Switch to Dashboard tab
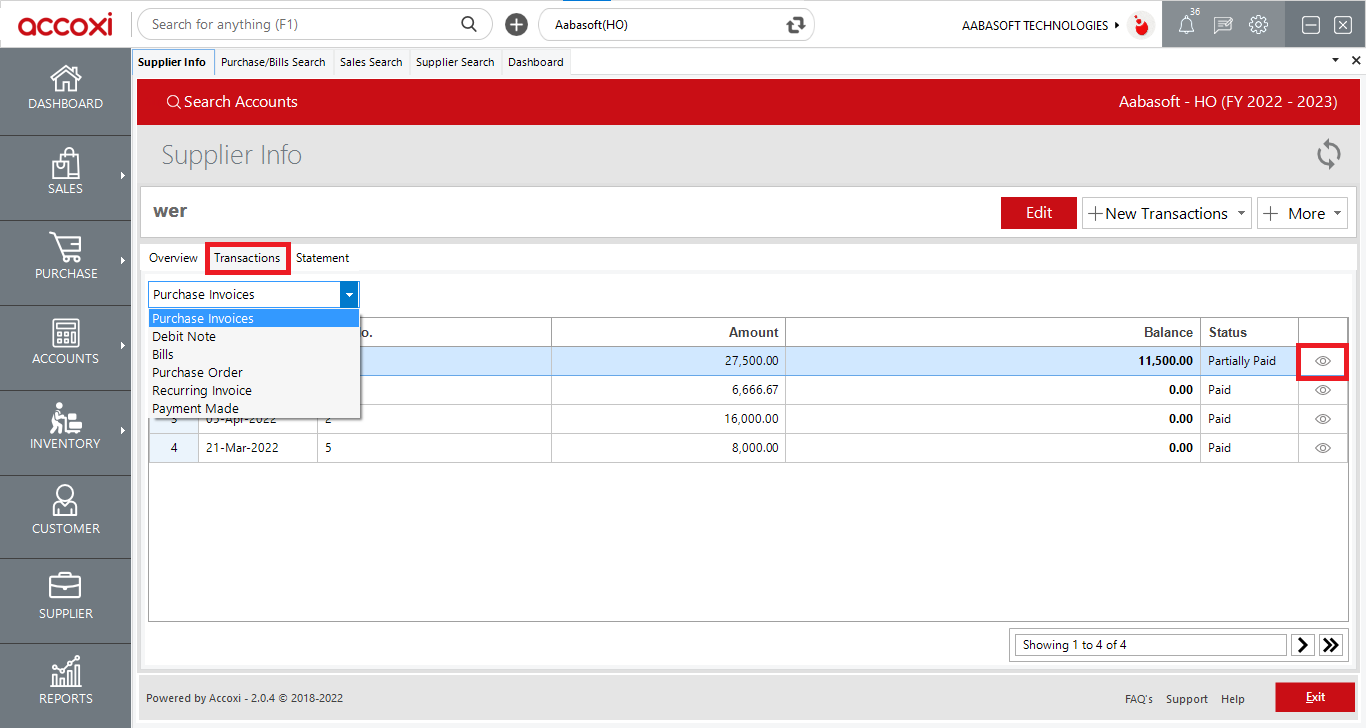The width and height of the screenshot is (1366, 728). pyautogui.click(x=536, y=62)
